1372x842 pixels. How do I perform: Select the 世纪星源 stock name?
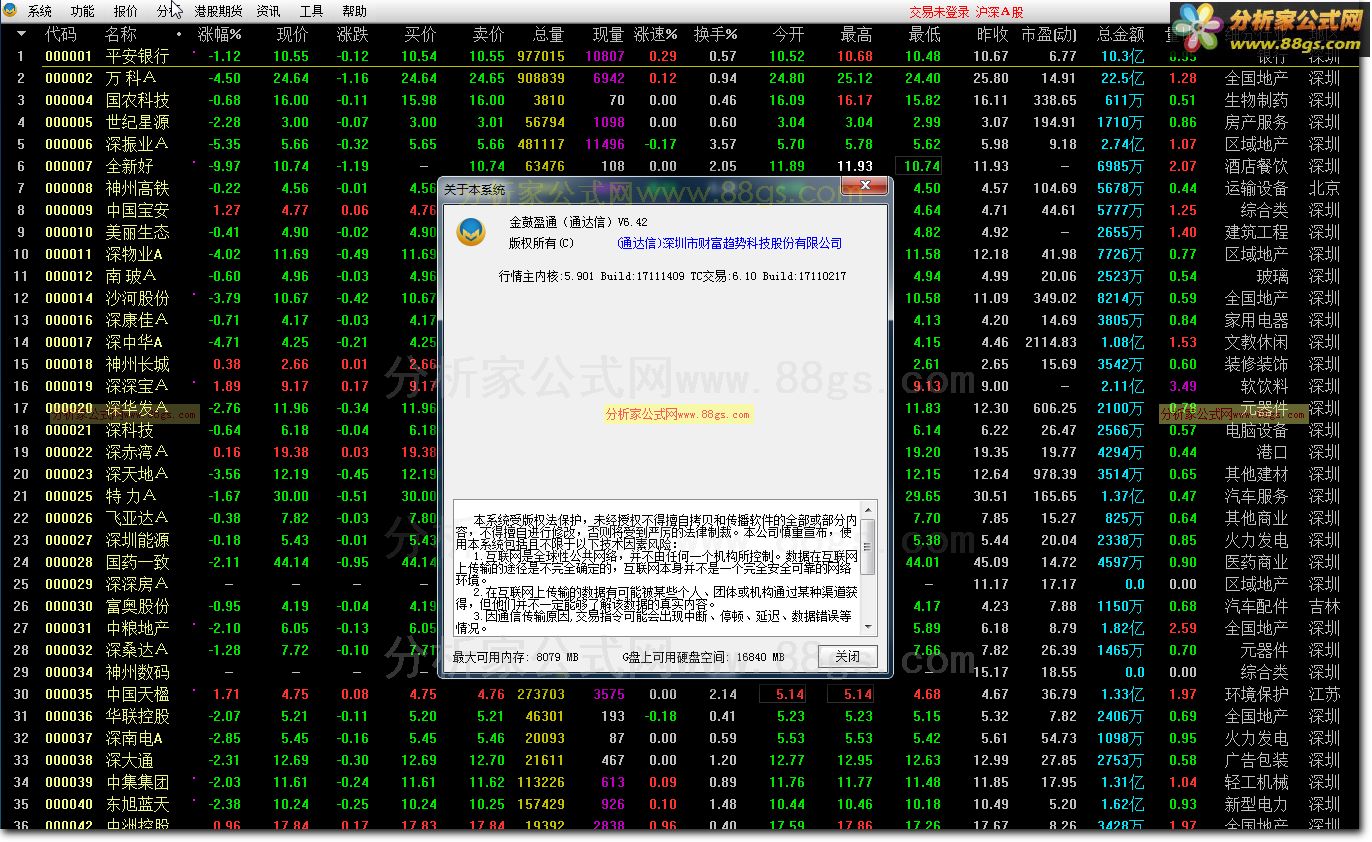[138, 122]
